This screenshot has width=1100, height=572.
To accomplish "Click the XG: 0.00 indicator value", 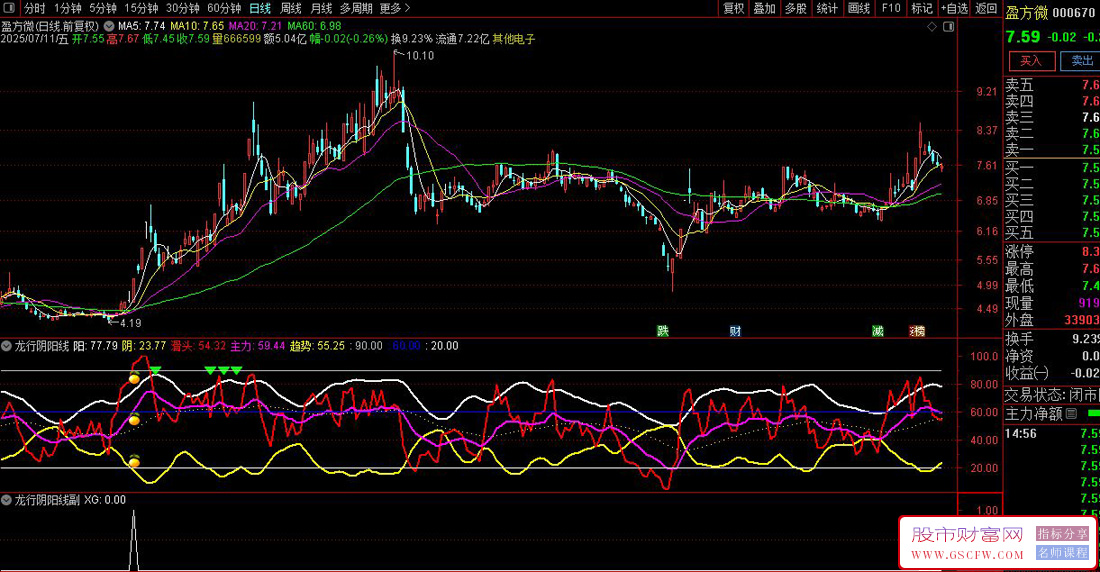I will coord(105,500).
